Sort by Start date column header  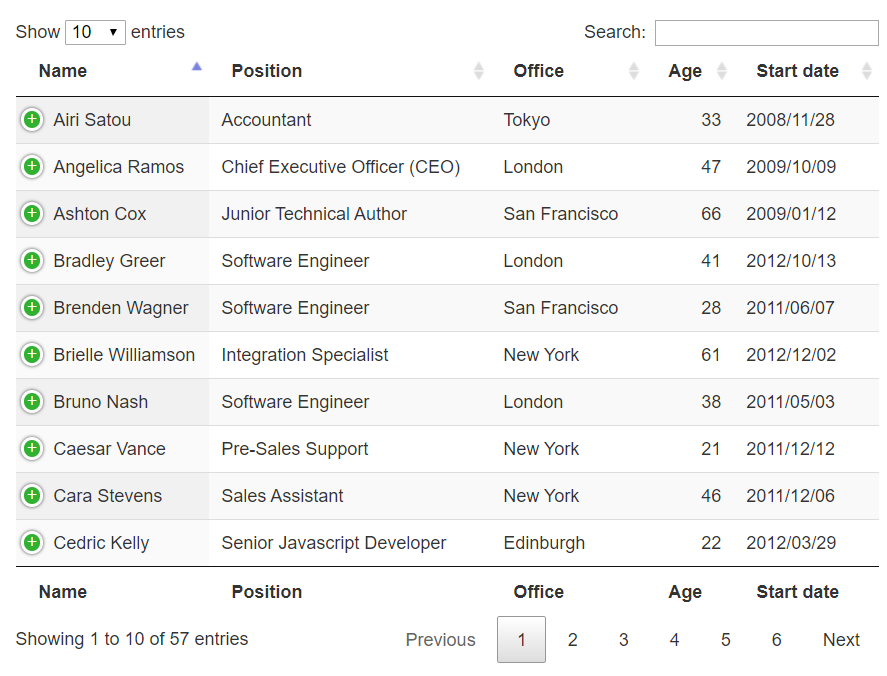click(797, 71)
